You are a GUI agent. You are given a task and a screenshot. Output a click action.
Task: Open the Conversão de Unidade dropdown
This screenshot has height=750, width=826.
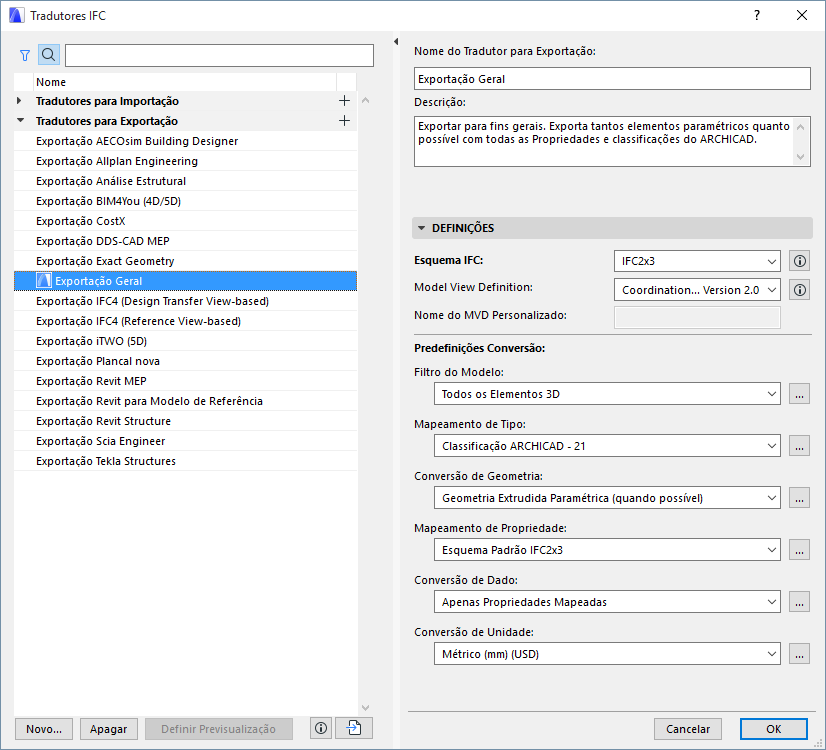coord(606,653)
